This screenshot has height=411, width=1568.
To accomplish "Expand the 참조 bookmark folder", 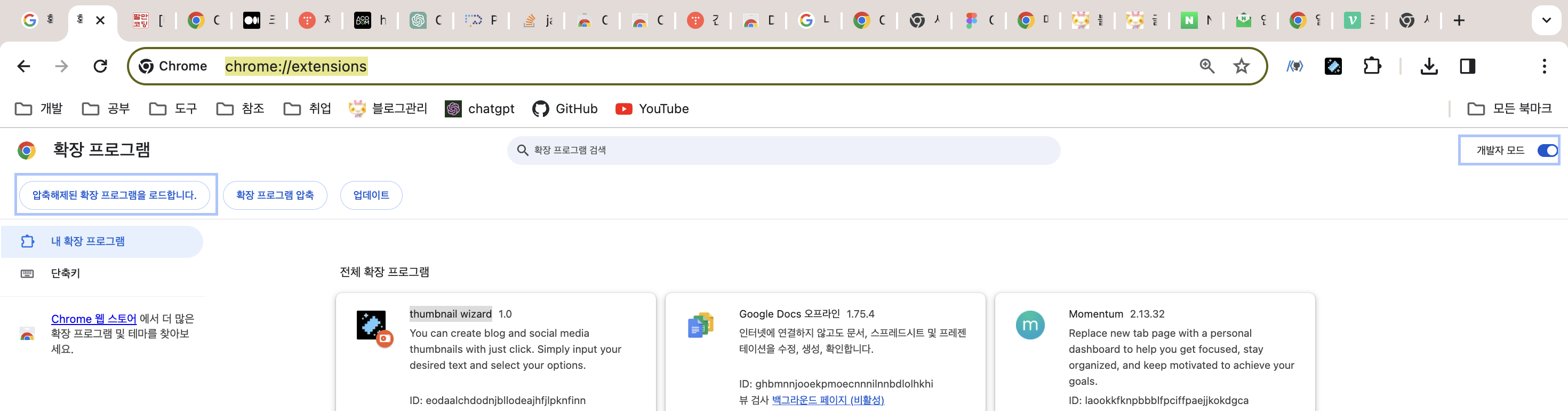I will pyautogui.click(x=241, y=109).
